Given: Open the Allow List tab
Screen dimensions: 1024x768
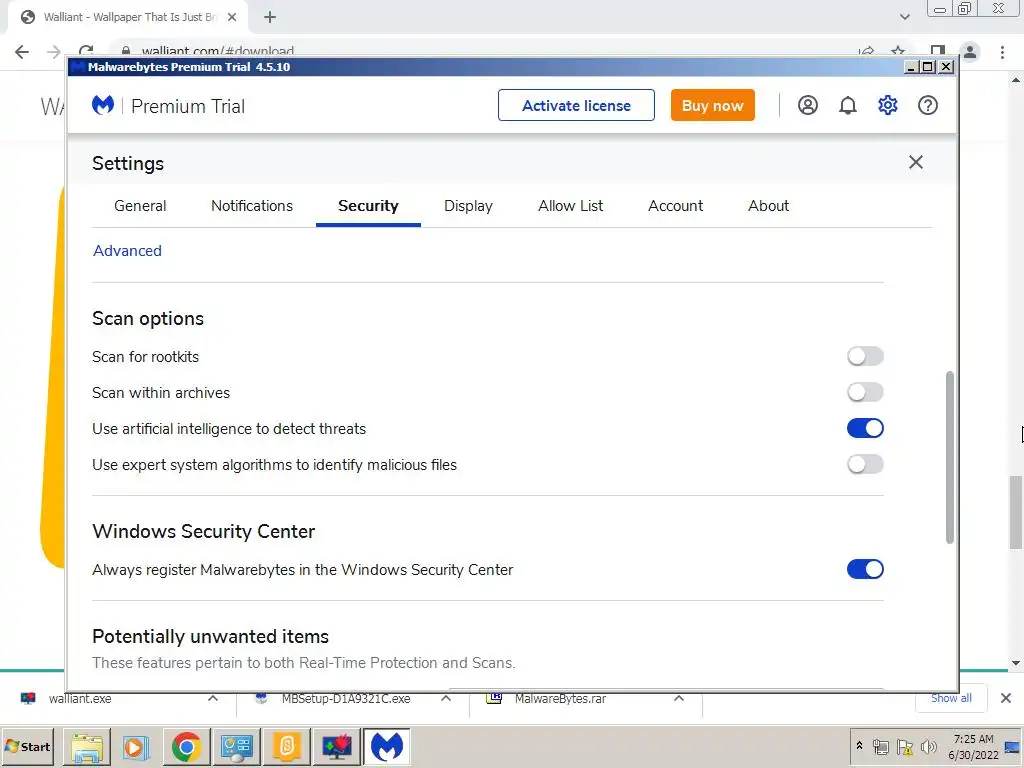Looking at the screenshot, I should pyautogui.click(x=571, y=206).
